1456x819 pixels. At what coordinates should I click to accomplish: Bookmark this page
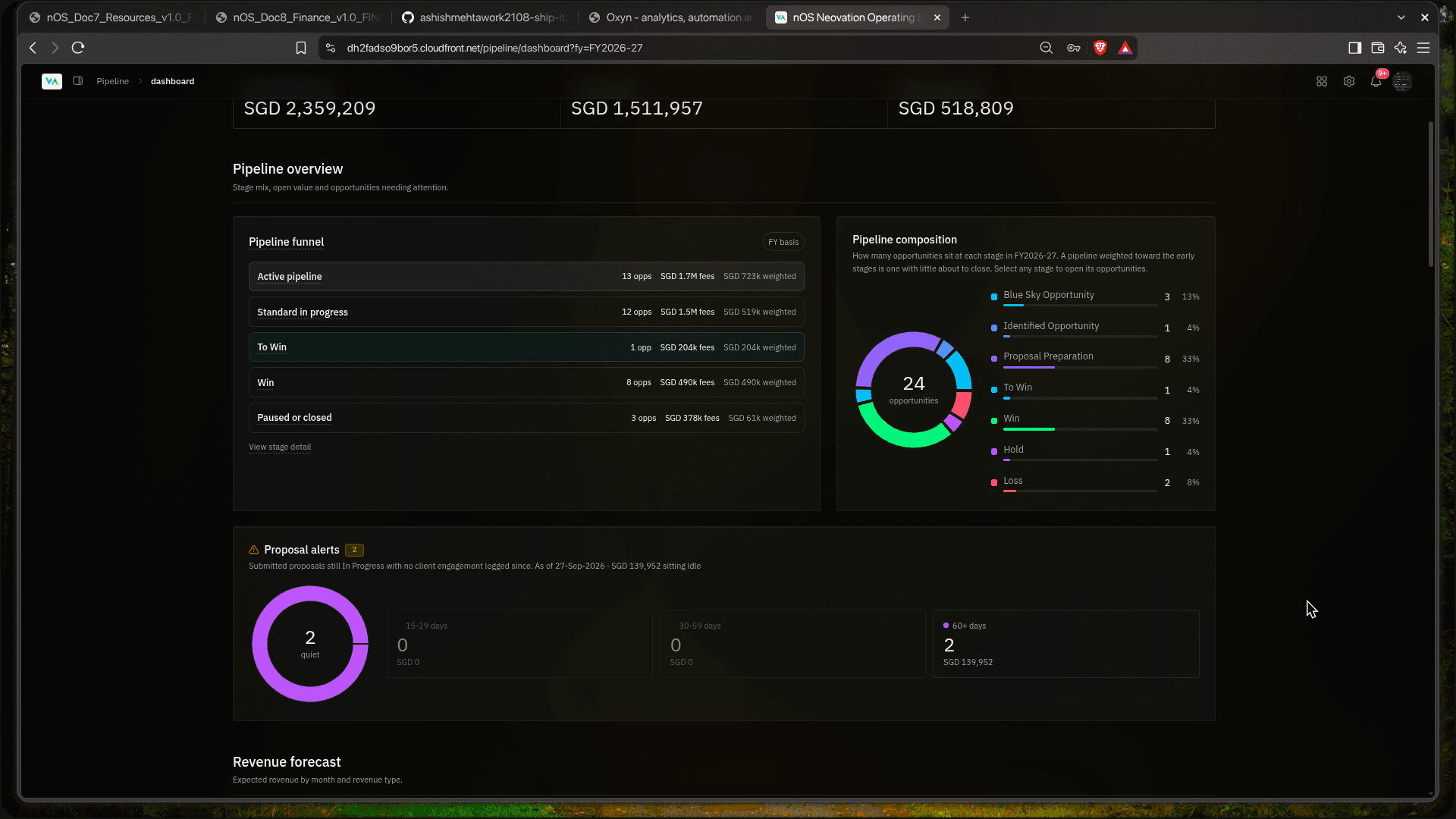coord(301,48)
